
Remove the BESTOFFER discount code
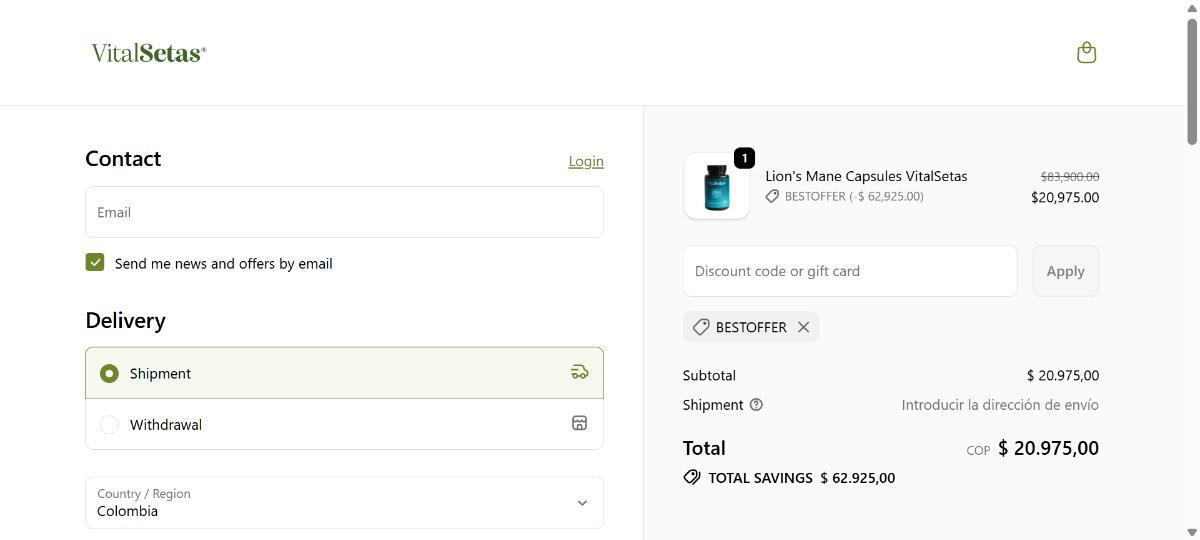click(803, 327)
